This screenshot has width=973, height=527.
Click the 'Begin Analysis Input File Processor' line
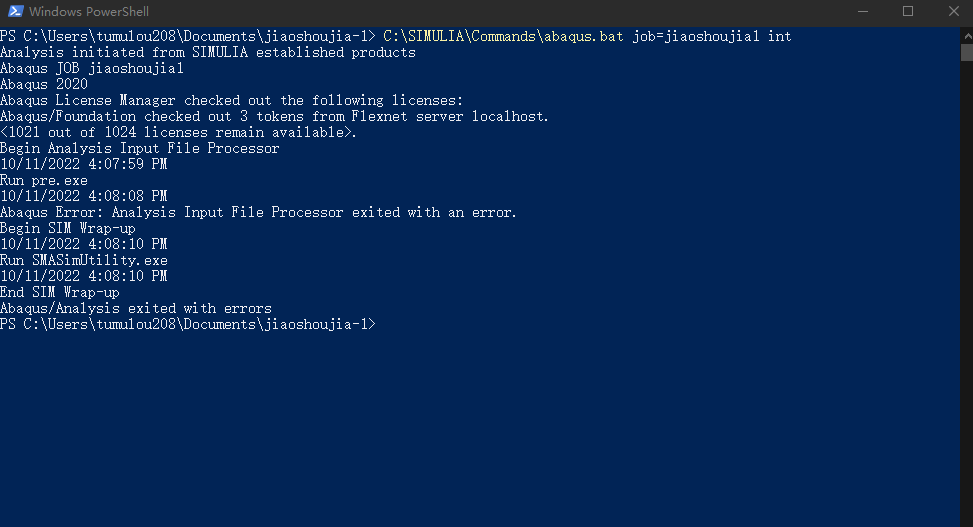click(139, 148)
